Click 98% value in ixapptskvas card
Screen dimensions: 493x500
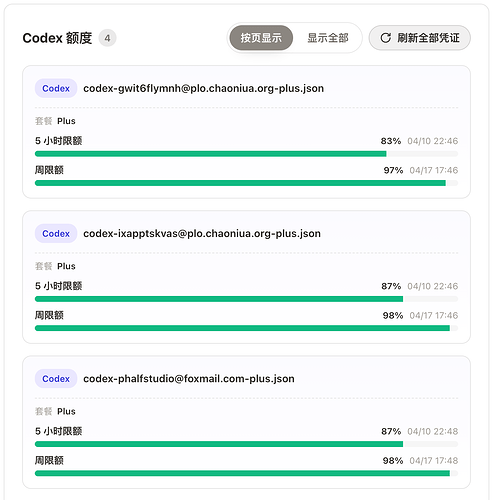393,315
